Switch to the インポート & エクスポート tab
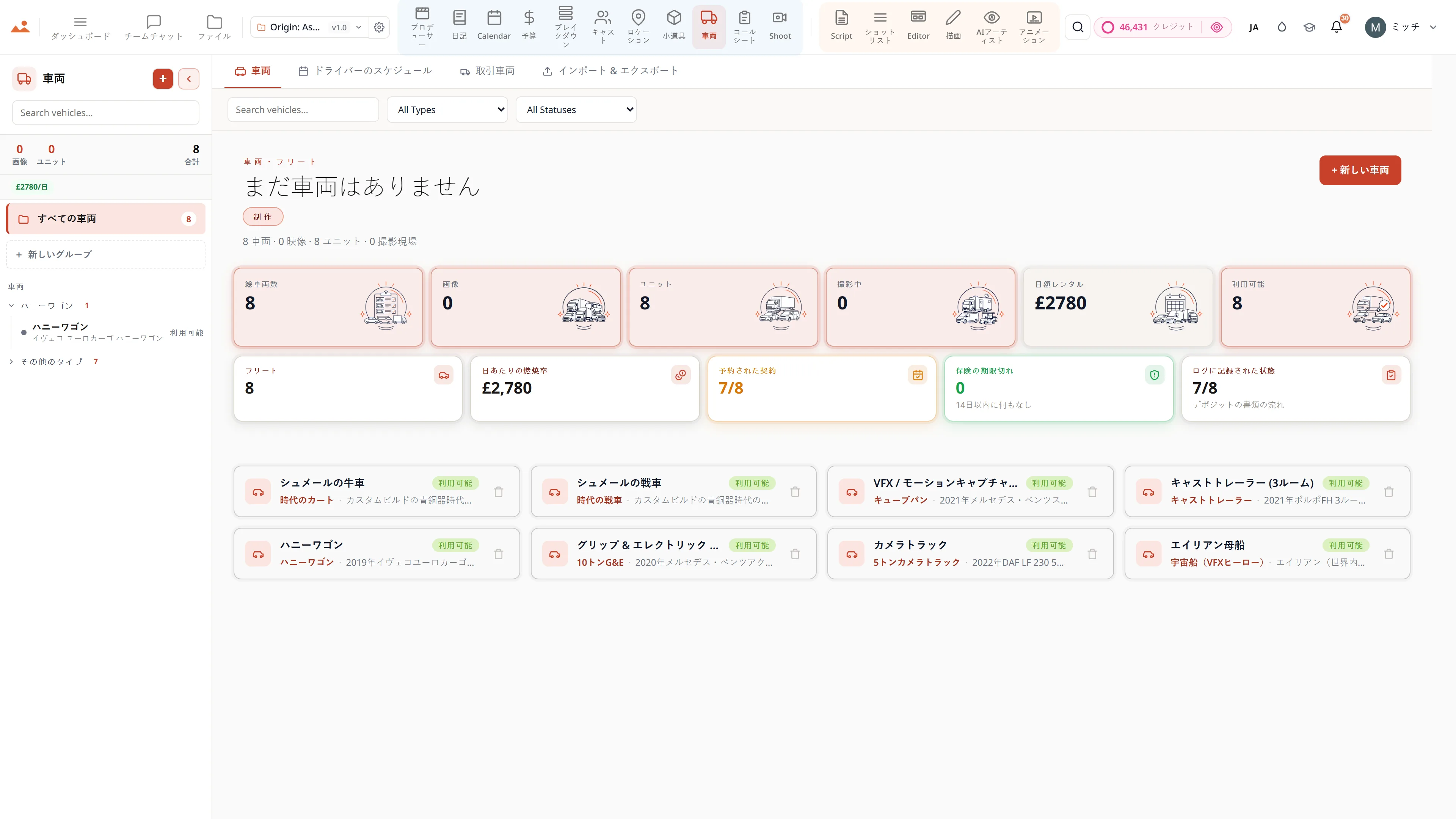Viewport: 1456px width, 819px height. (x=610, y=71)
